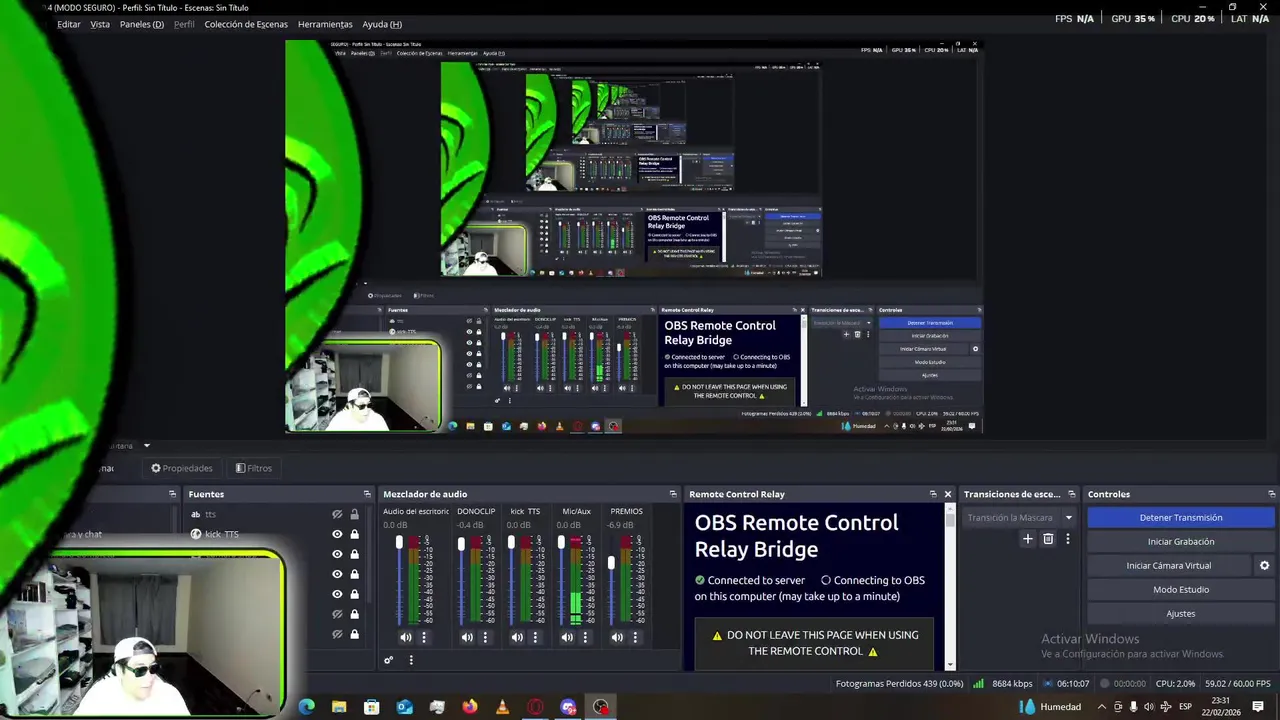Undock the Mezclador de audio panel
The image size is (1280, 720).
(x=673, y=494)
